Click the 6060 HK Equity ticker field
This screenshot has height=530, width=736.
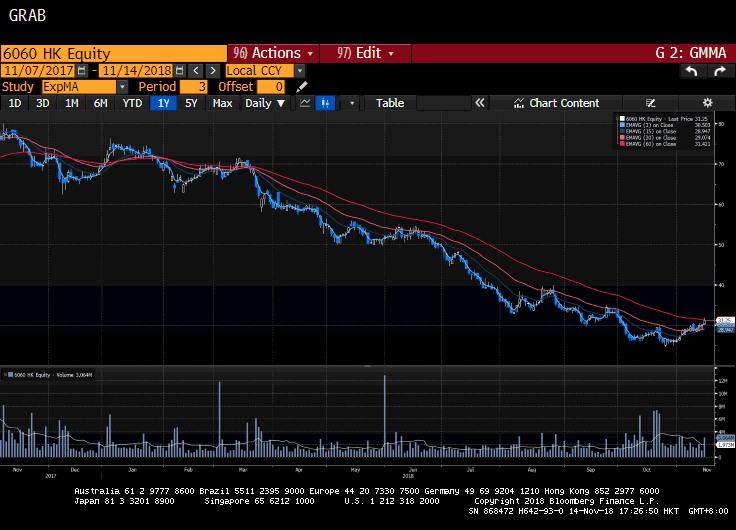click(x=114, y=54)
